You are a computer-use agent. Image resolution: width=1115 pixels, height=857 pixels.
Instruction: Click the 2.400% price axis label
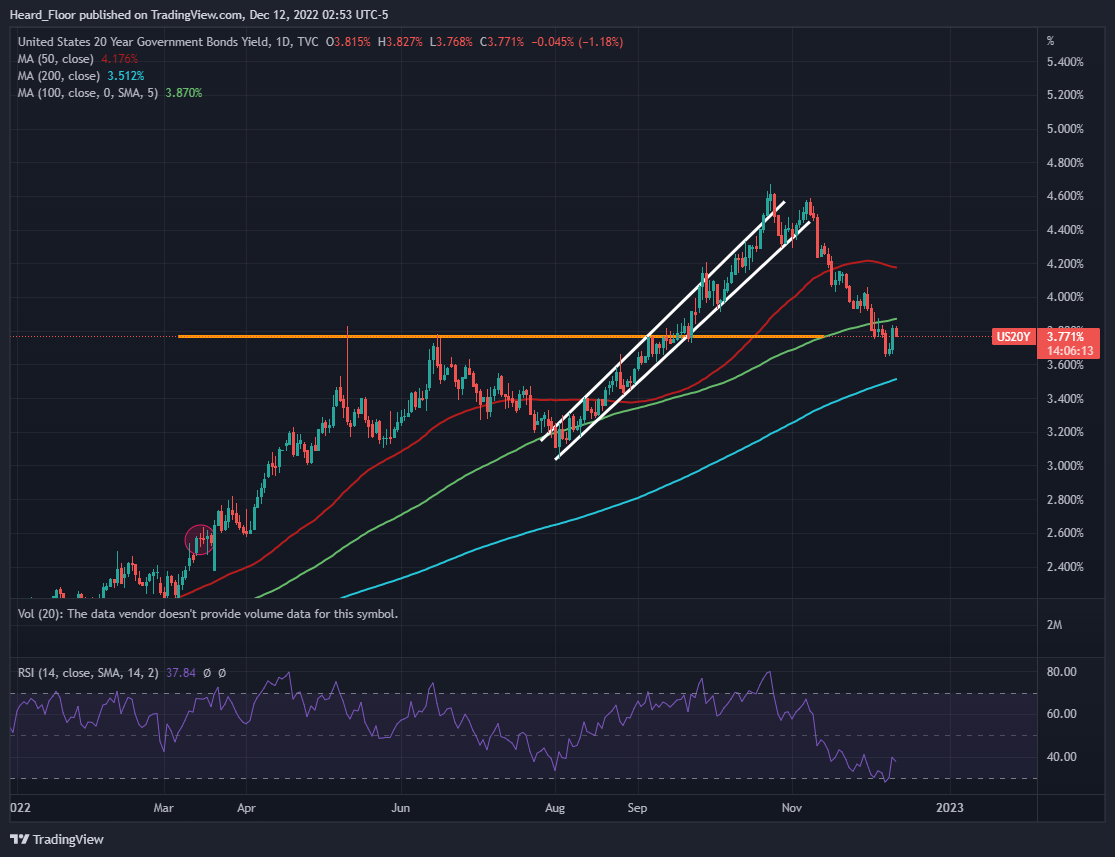tap(1065, 567)
